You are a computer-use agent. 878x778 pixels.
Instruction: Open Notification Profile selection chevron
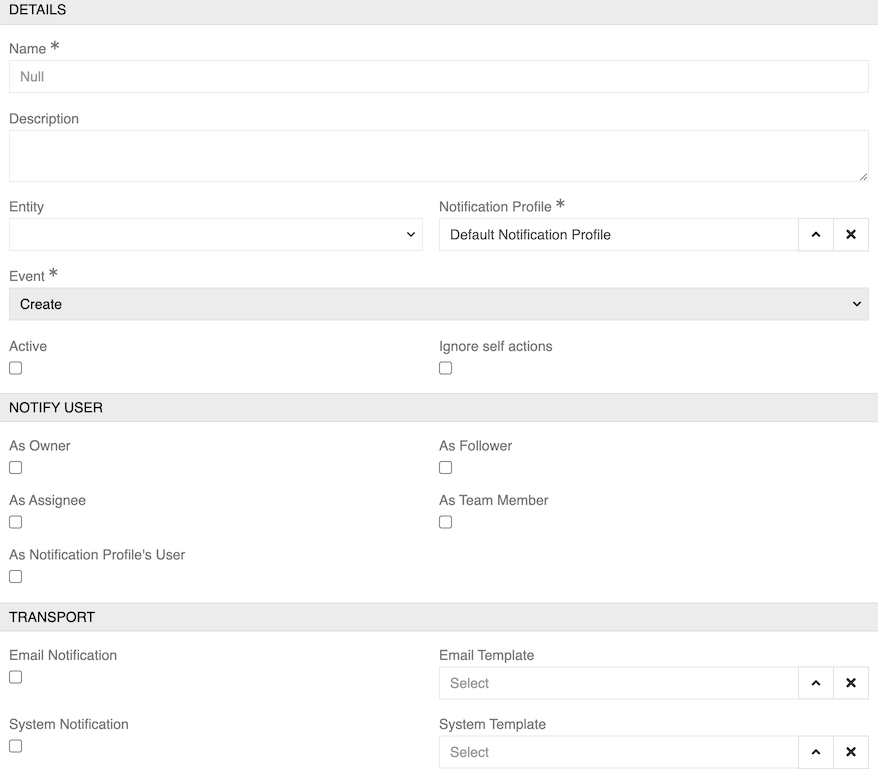point(816,235)
